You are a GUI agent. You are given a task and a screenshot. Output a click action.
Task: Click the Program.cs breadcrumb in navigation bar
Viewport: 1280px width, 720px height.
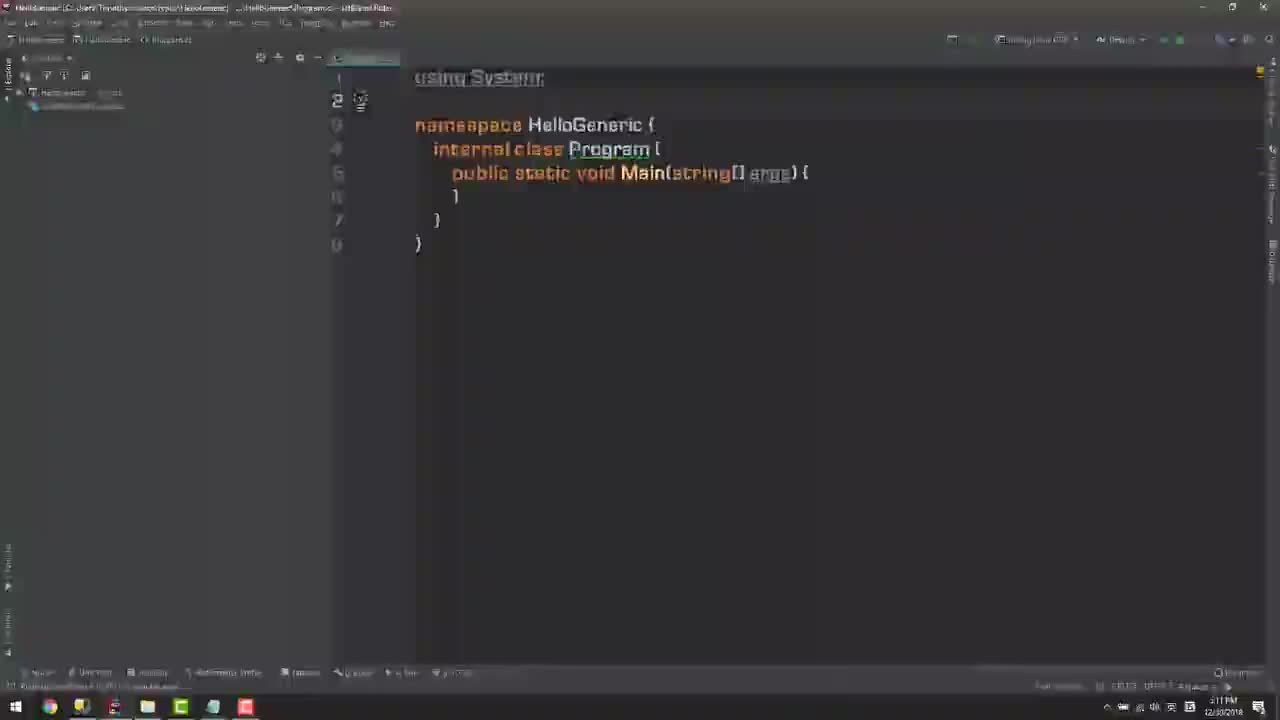pos(166,40)
